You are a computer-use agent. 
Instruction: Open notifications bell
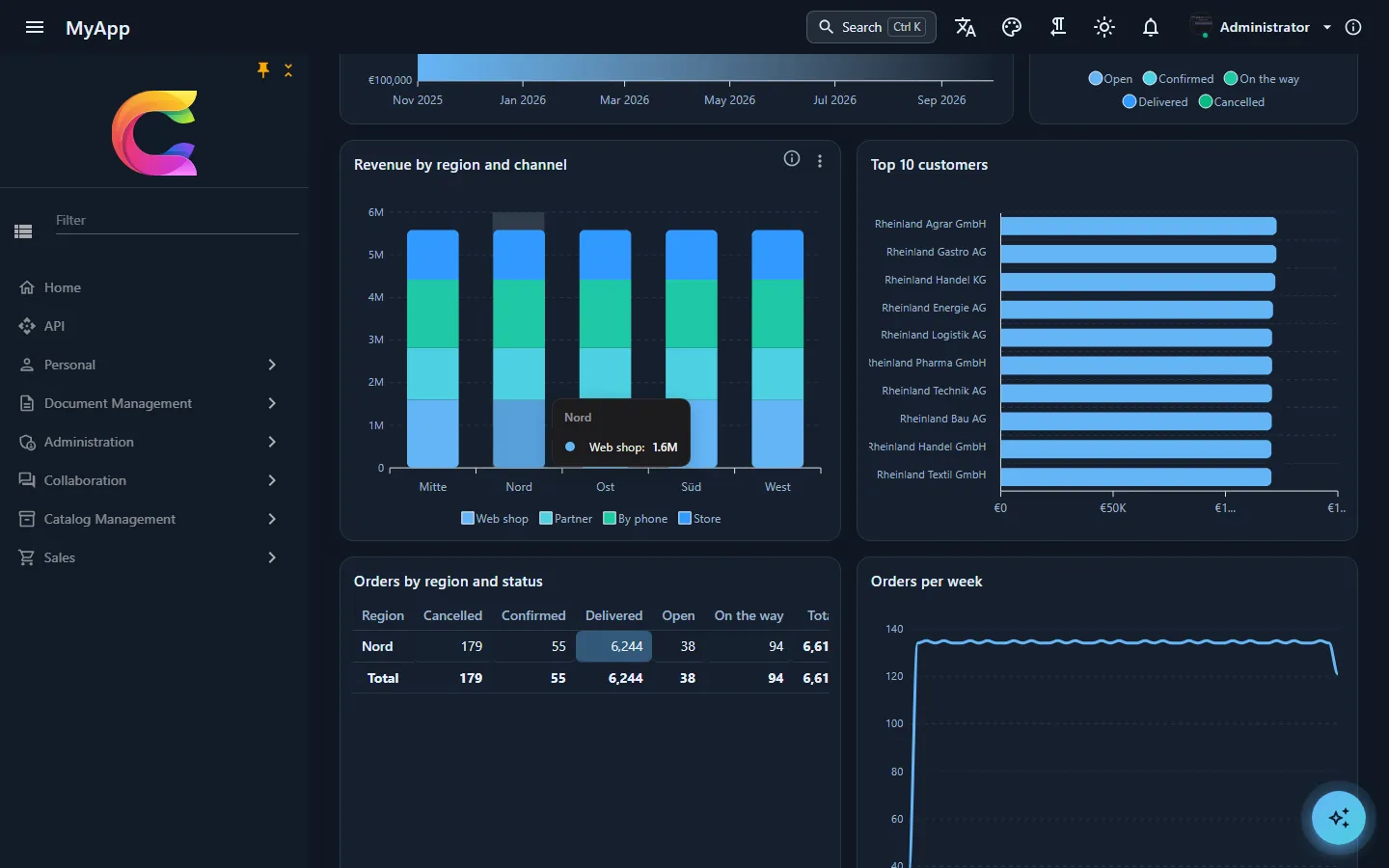[x=1151, y=27]
